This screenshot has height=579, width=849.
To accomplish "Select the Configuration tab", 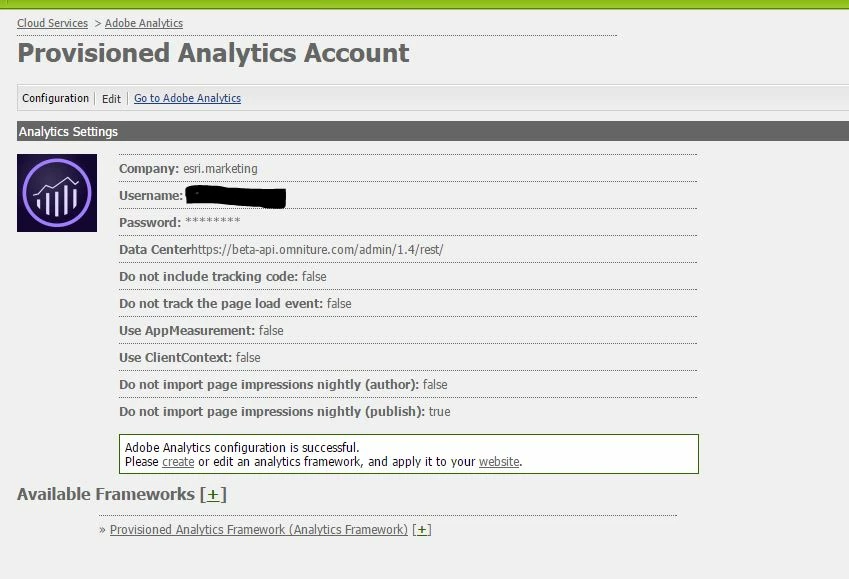I will coord(55,98).
